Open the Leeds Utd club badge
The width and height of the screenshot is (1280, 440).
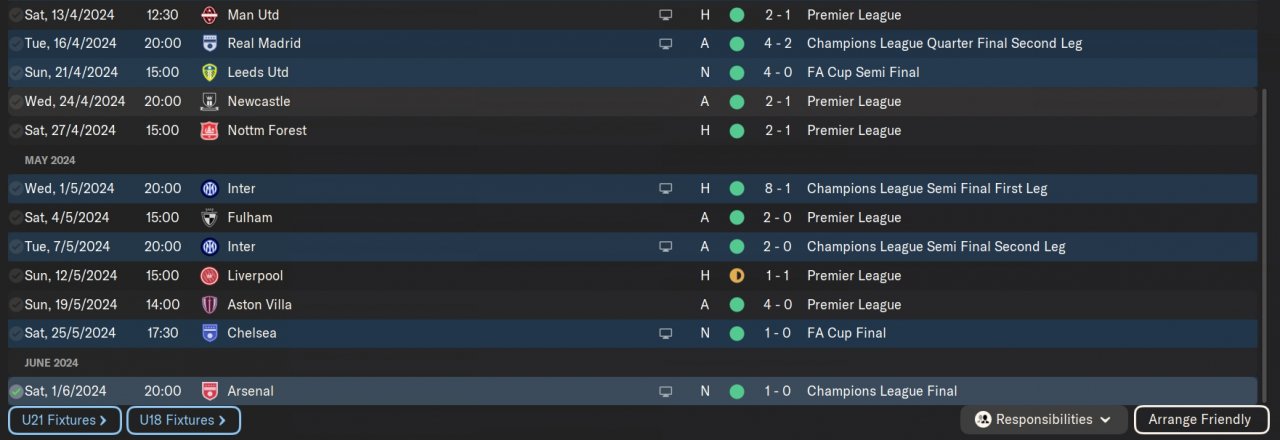click(x=209, y=73)
